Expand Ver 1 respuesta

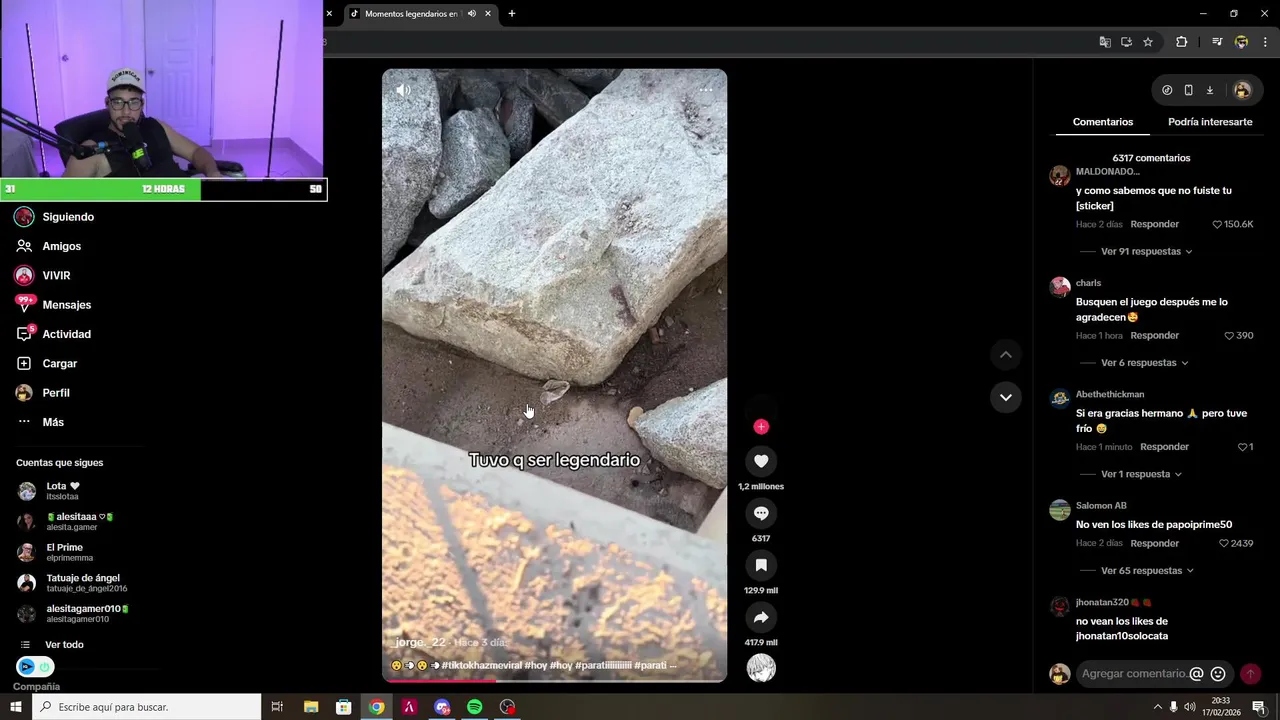(x=1141, y=474)
